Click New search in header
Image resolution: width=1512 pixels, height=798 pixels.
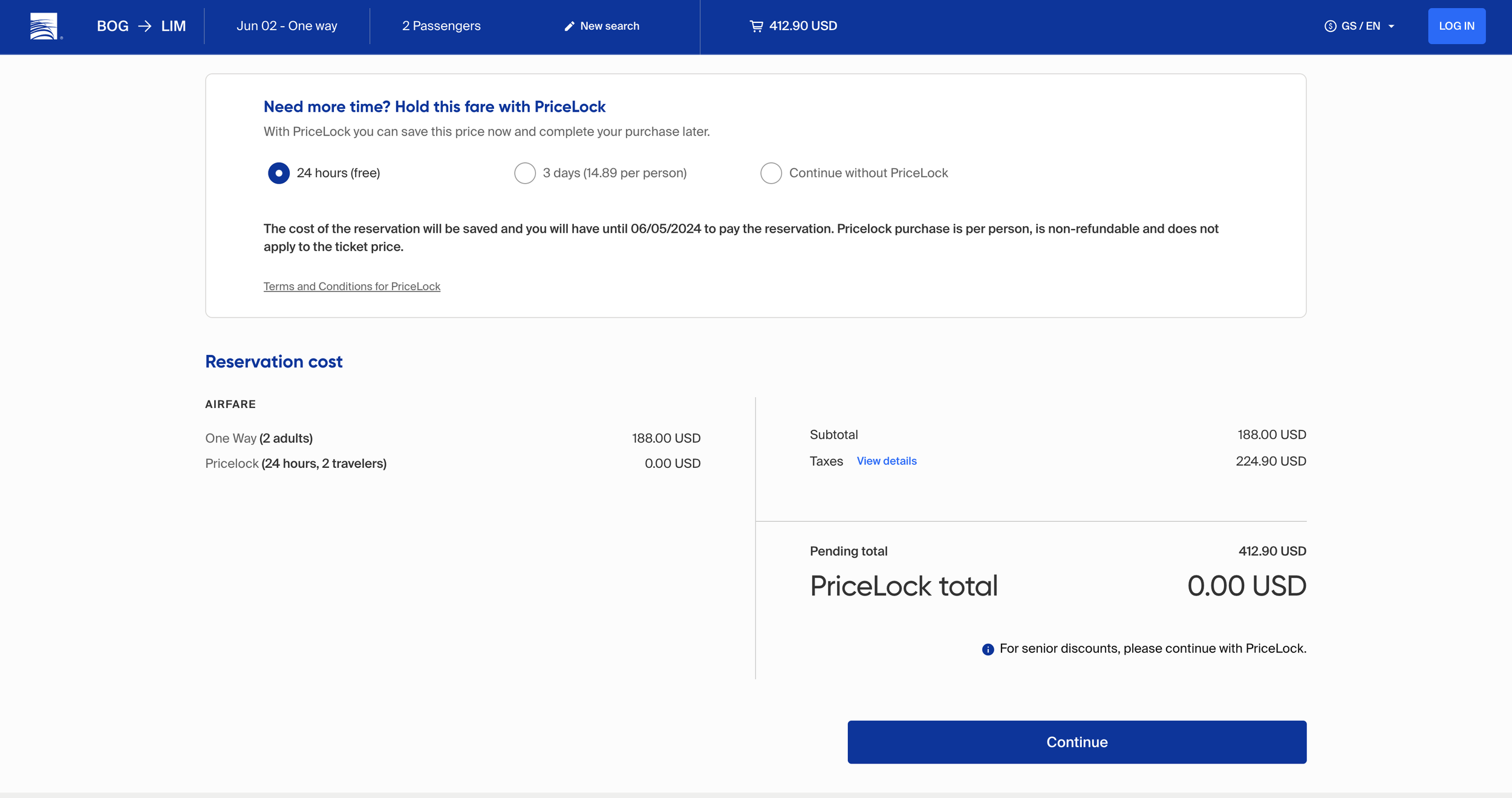tap(609, 26)
